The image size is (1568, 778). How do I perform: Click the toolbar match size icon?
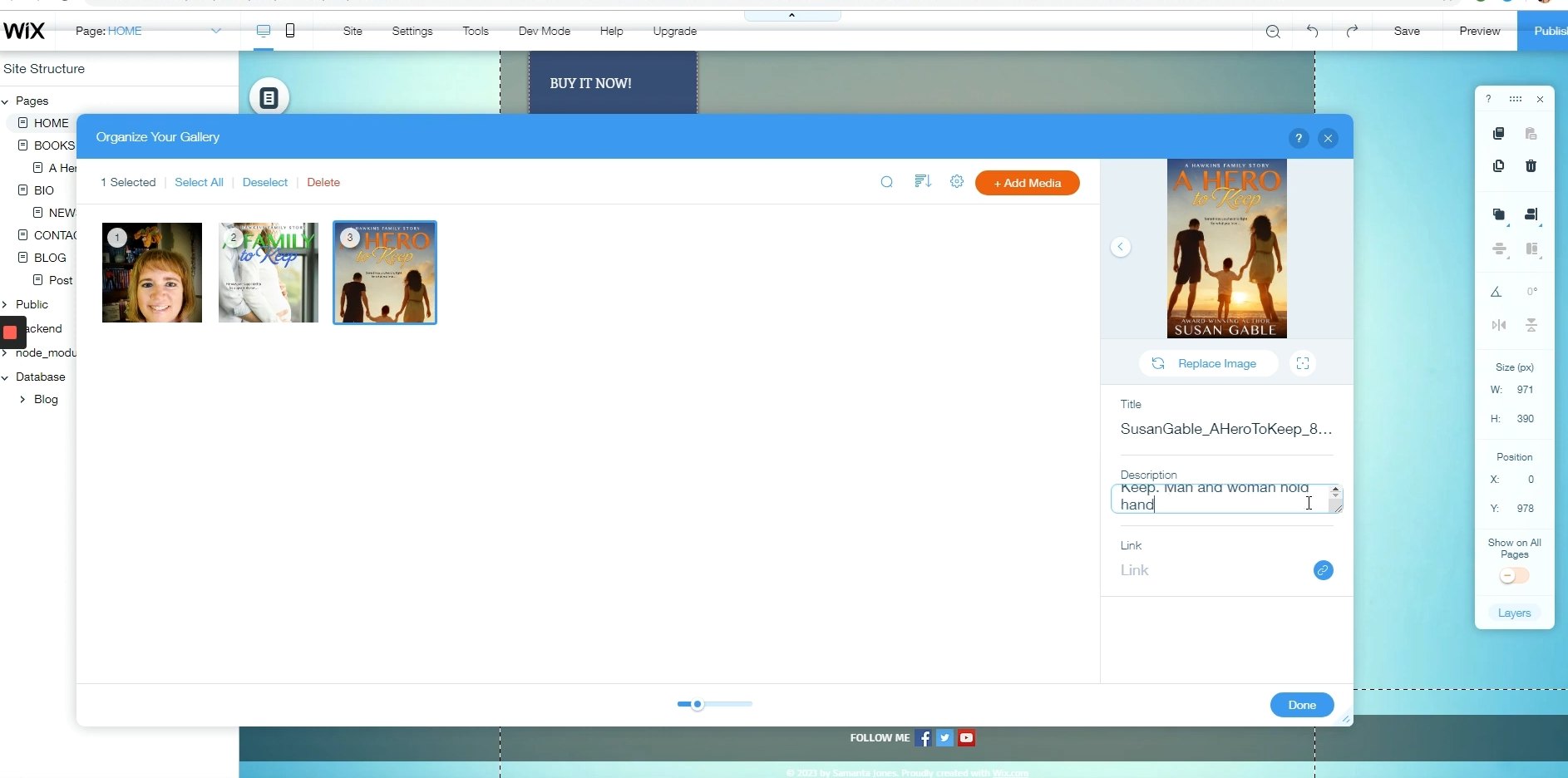1532,249
